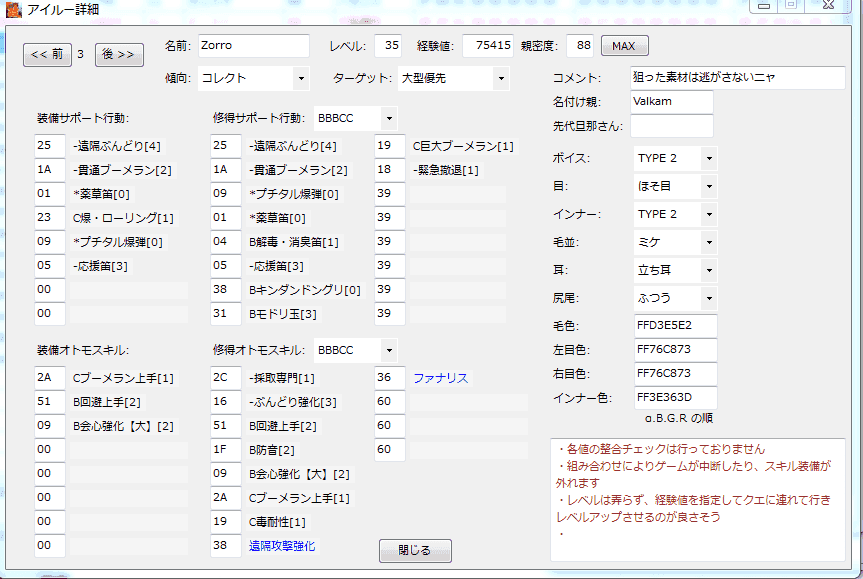Click equipped skill code 2A for Cブーメラン上手
This screenshot has height=579, width=863.
(50, 378)
